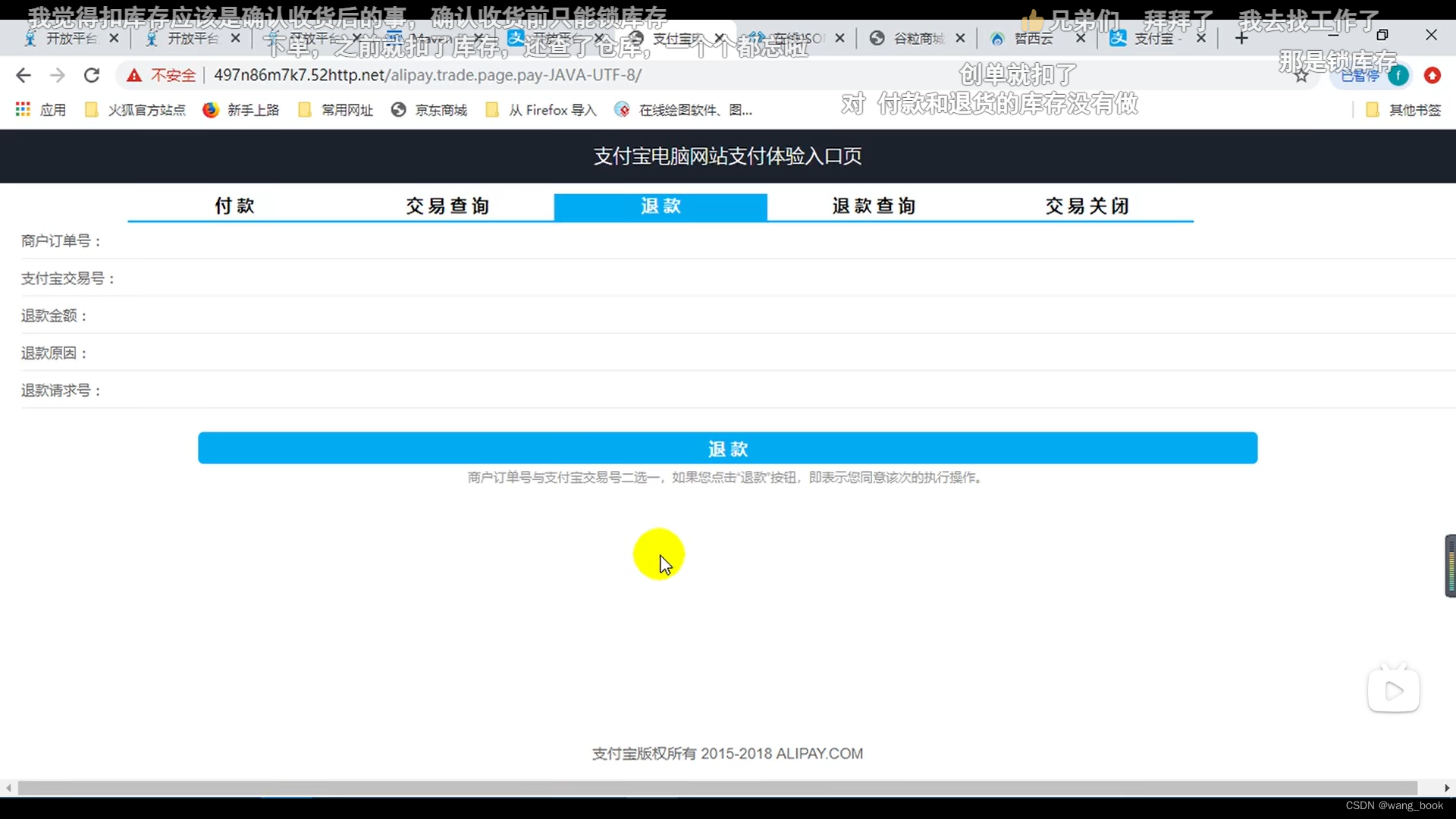This screenshot has height=819, width=1456.
Task: Click the address bar URL
Action: (428, 75)
